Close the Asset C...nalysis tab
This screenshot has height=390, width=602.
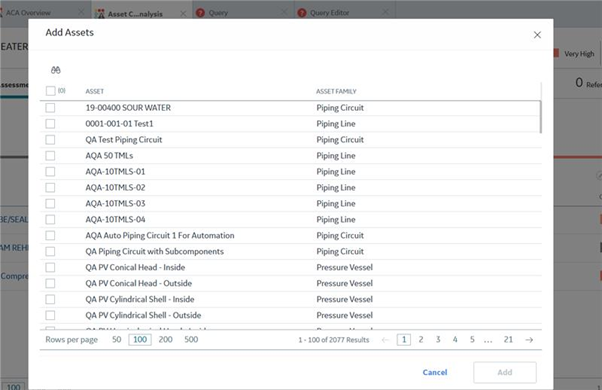click(183, 14)
